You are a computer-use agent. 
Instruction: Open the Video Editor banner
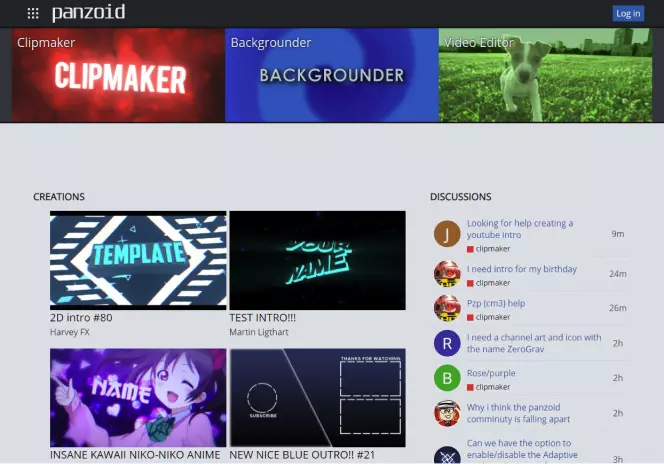tap(545, 75)
